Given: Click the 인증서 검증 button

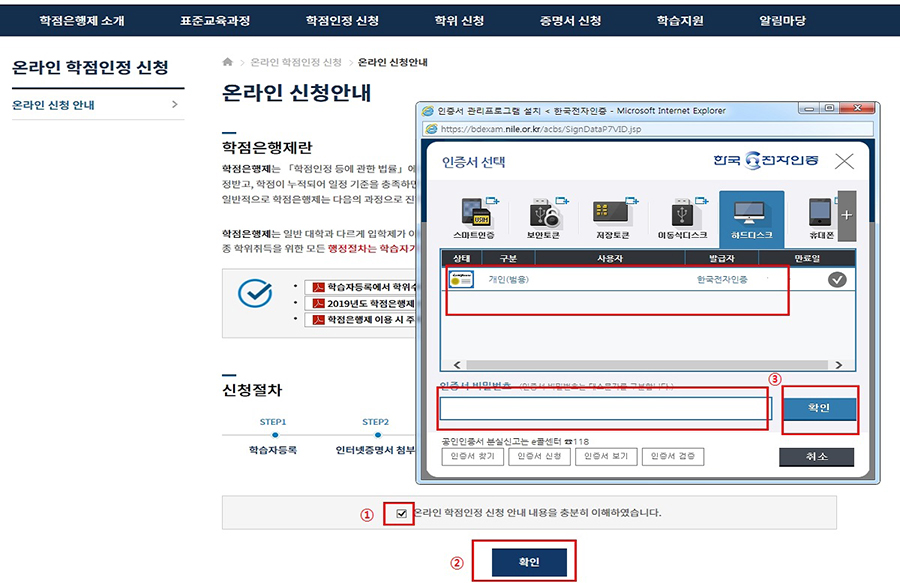Looking at the screenshot, I should [x=673, y=456].
